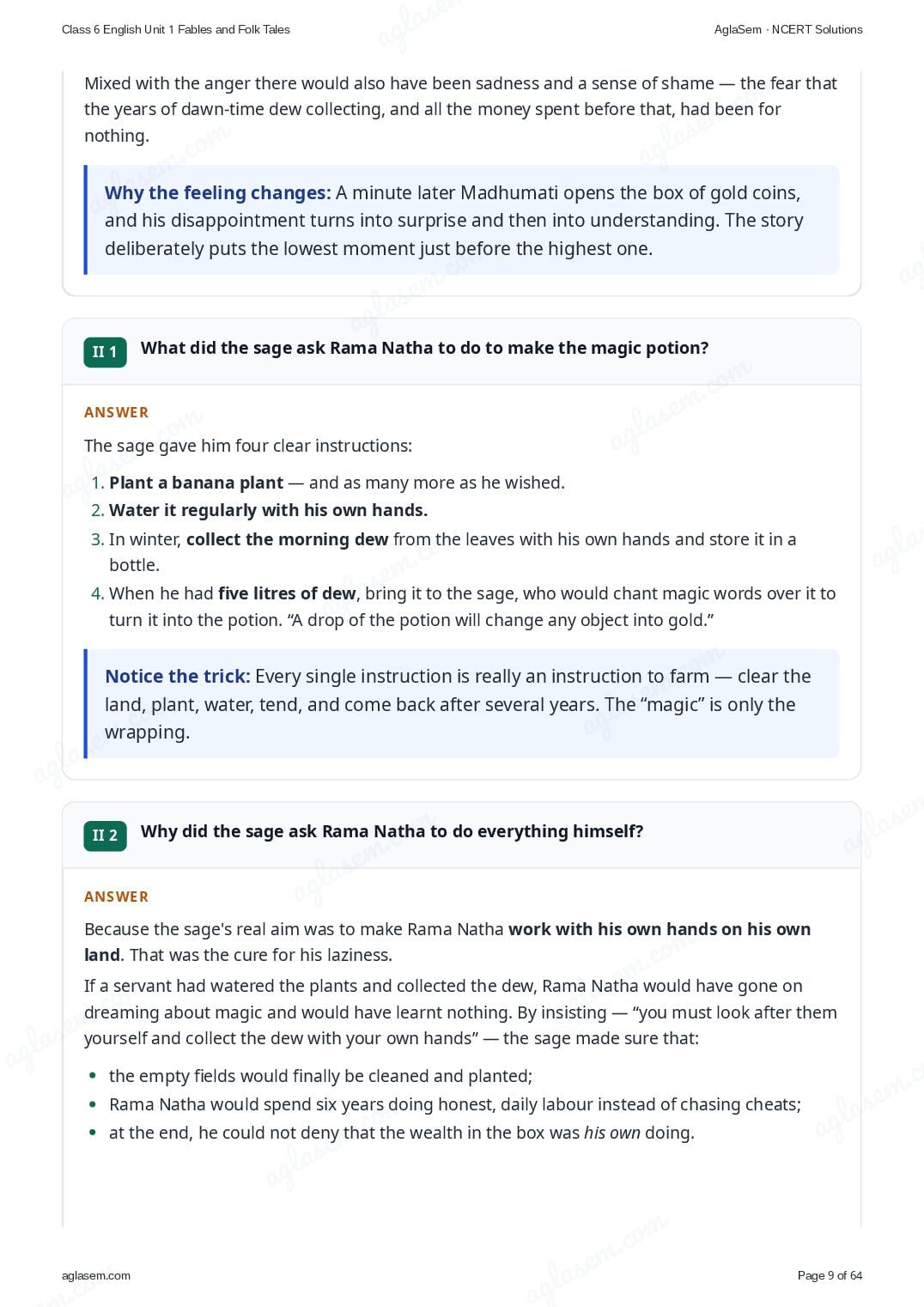This screenshot has width=924, height=1307.
Task: Click question 'What did the sage ask Rama Natha'
Action: pyautogui.click(x=425, y=348)
